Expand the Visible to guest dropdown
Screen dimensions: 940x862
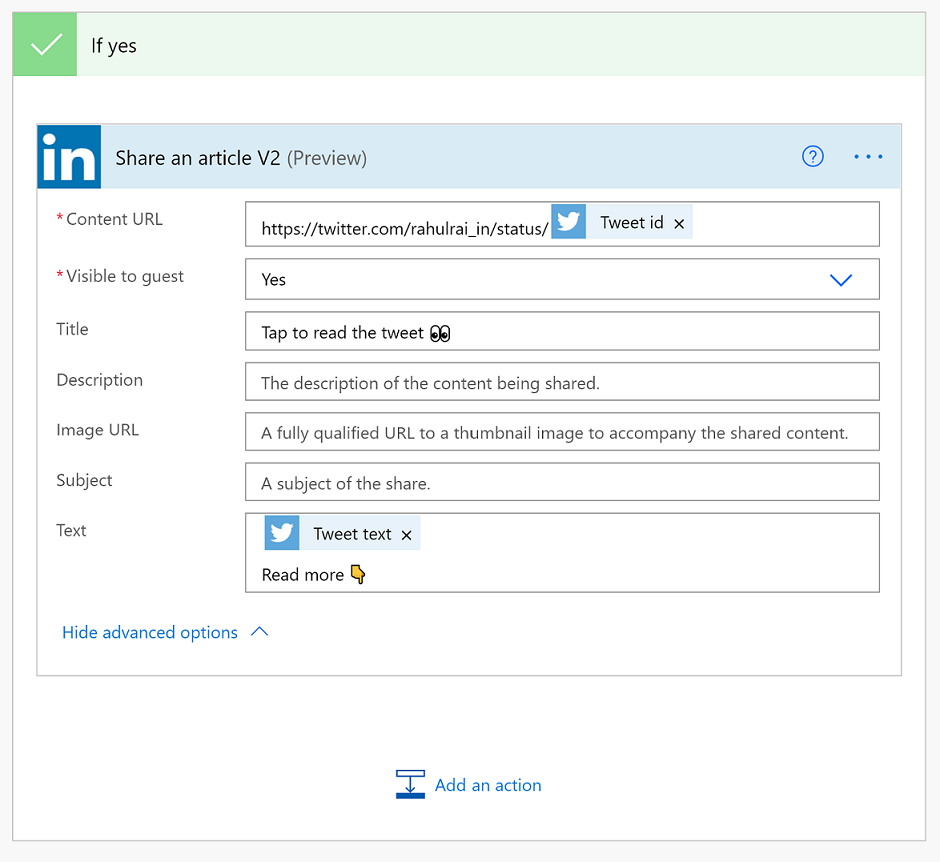click(x=841, y=280)
